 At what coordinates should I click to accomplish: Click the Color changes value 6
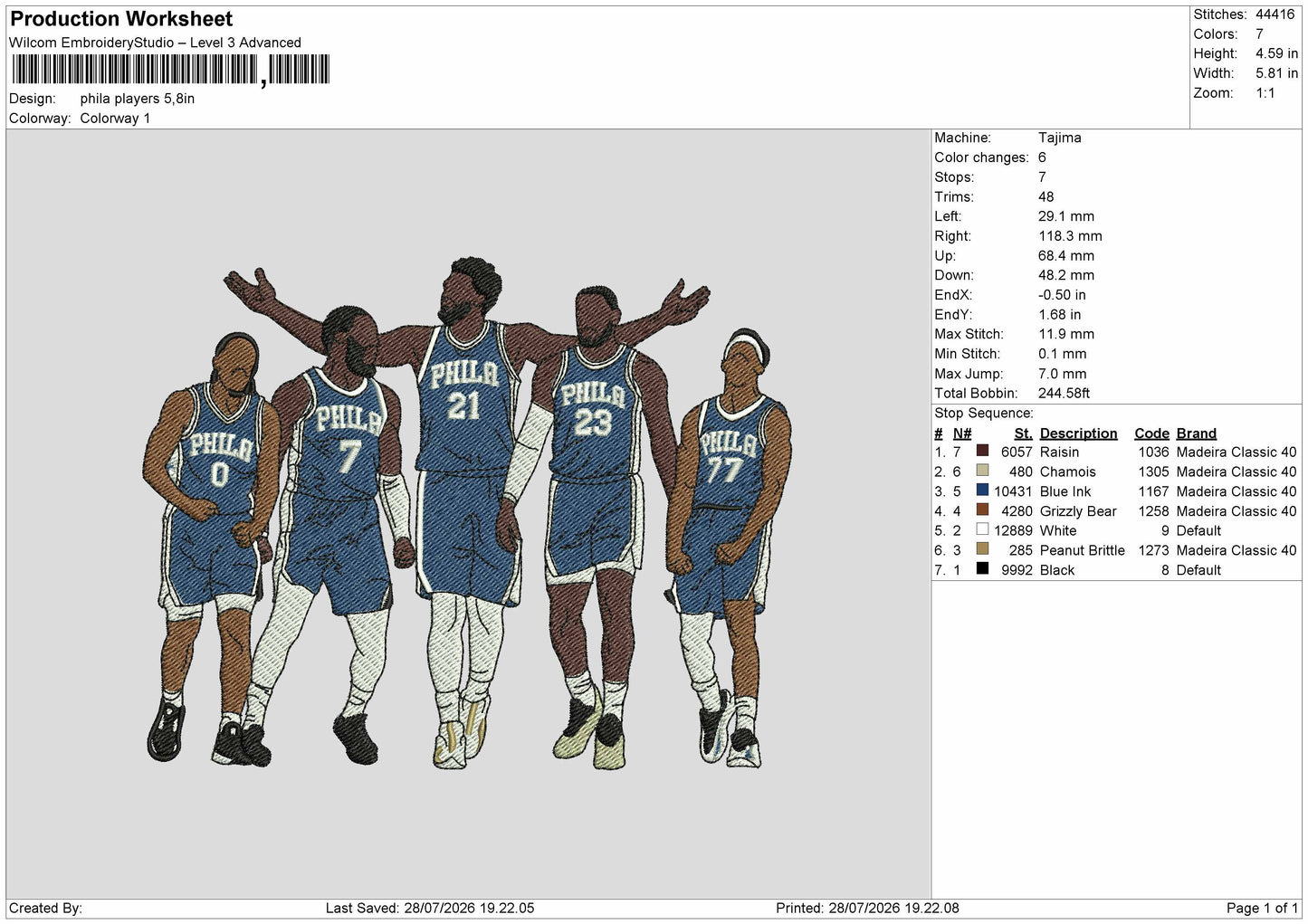[1043, 157]
